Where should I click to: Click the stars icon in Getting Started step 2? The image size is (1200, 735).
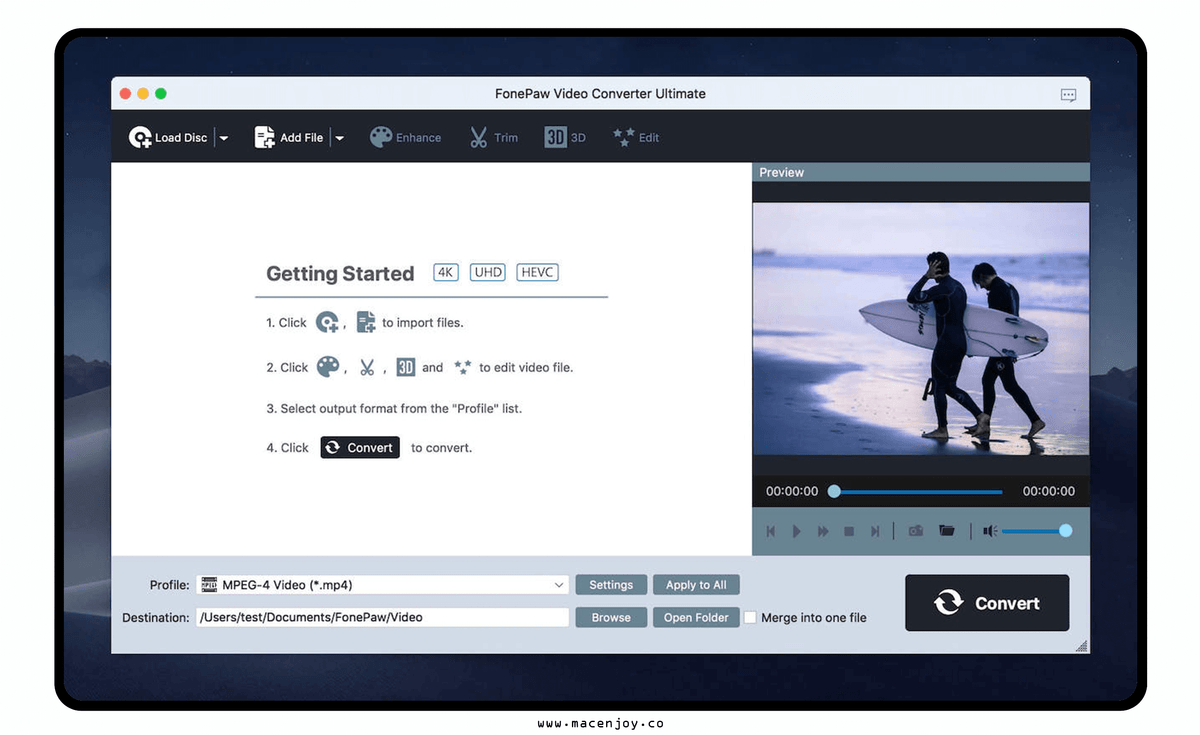(462, 367)
